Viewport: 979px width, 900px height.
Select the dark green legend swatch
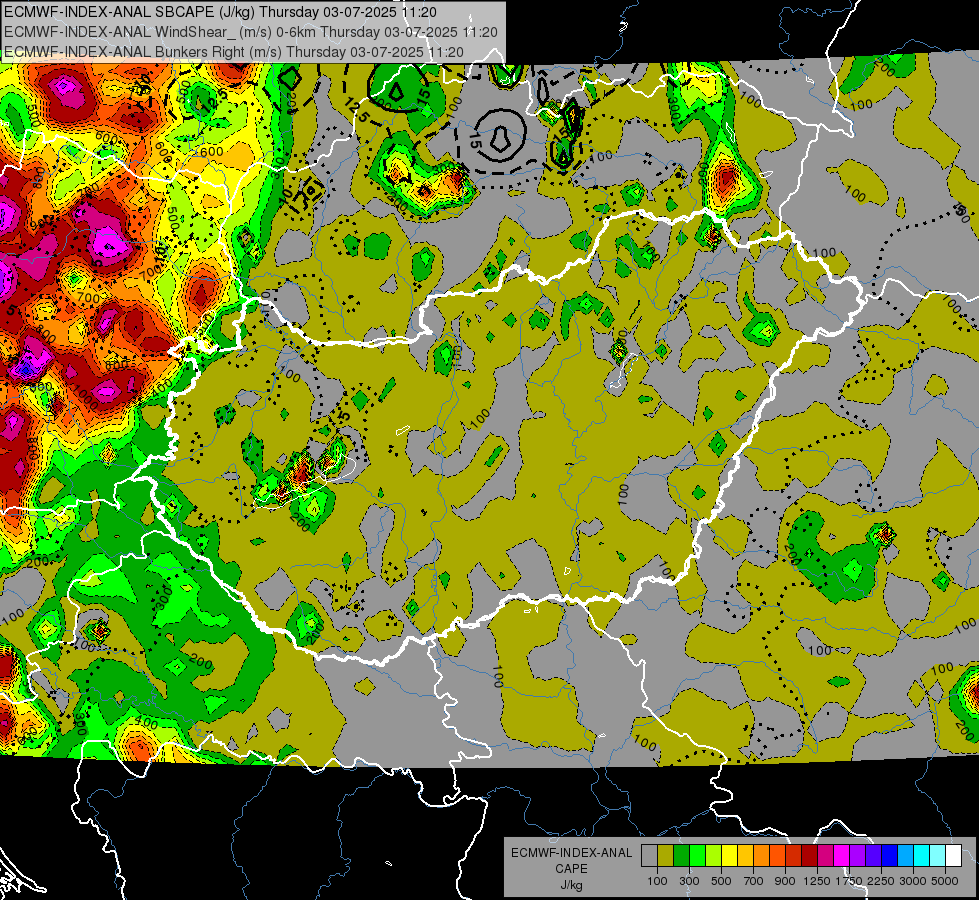click(x=682, y=855)
